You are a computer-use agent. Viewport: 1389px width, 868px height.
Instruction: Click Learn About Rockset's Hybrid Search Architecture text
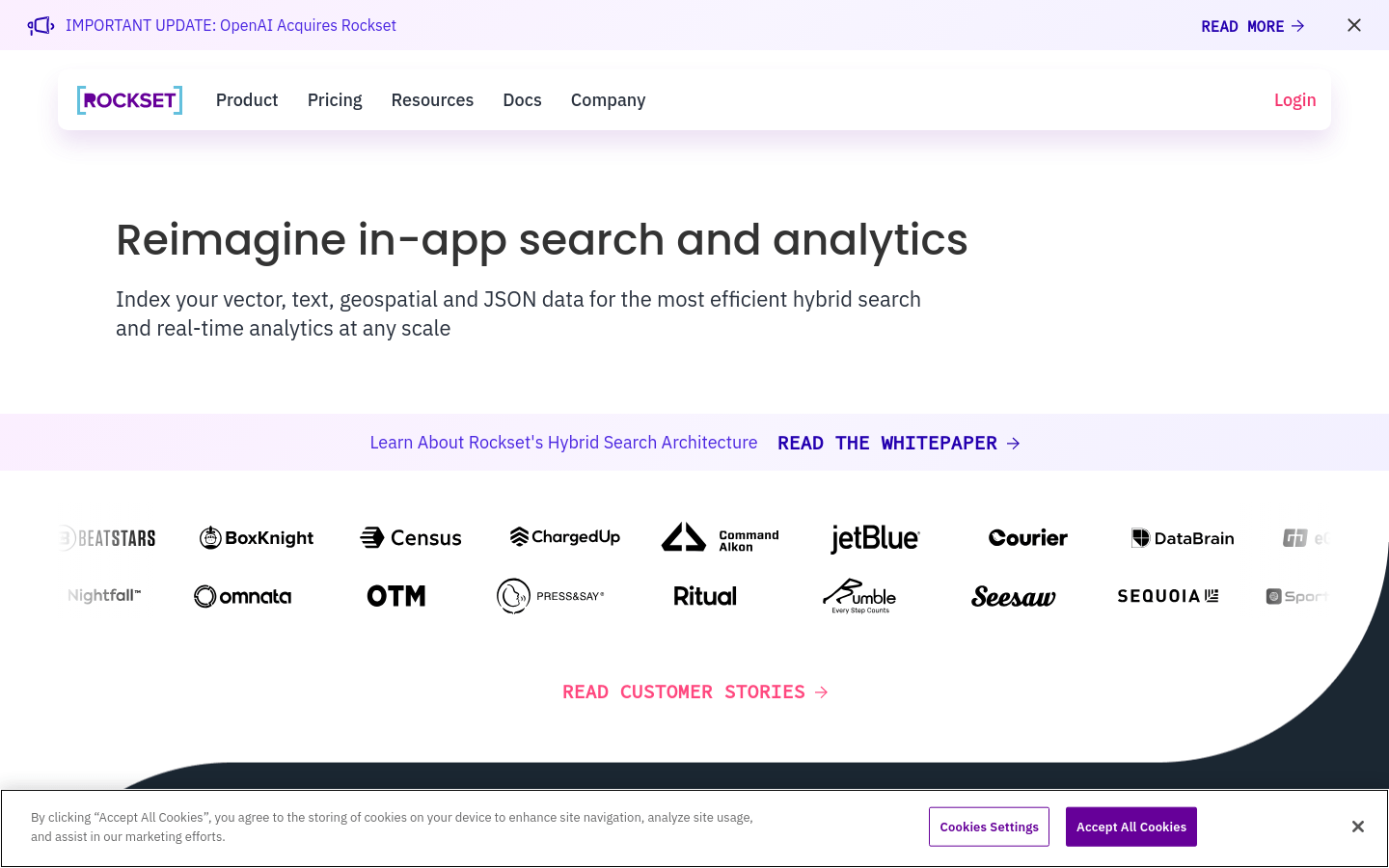563,443
